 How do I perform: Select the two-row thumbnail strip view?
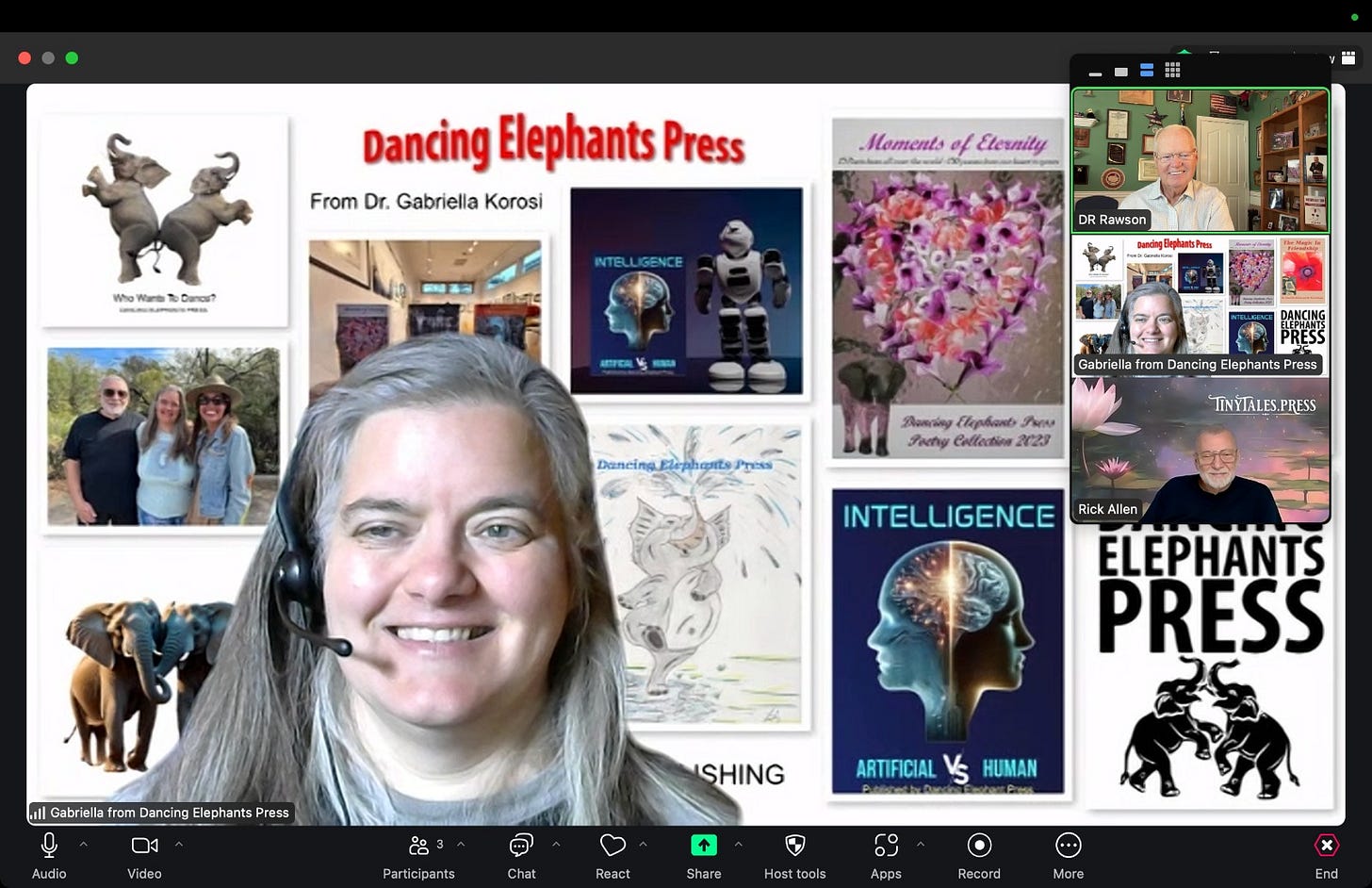[1147, 71]
